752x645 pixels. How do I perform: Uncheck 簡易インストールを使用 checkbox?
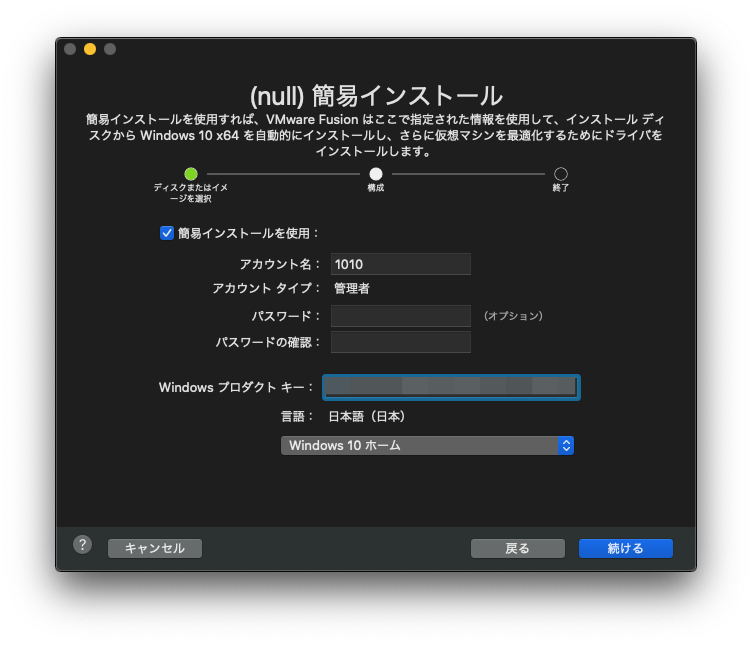[x=166, y=234]
